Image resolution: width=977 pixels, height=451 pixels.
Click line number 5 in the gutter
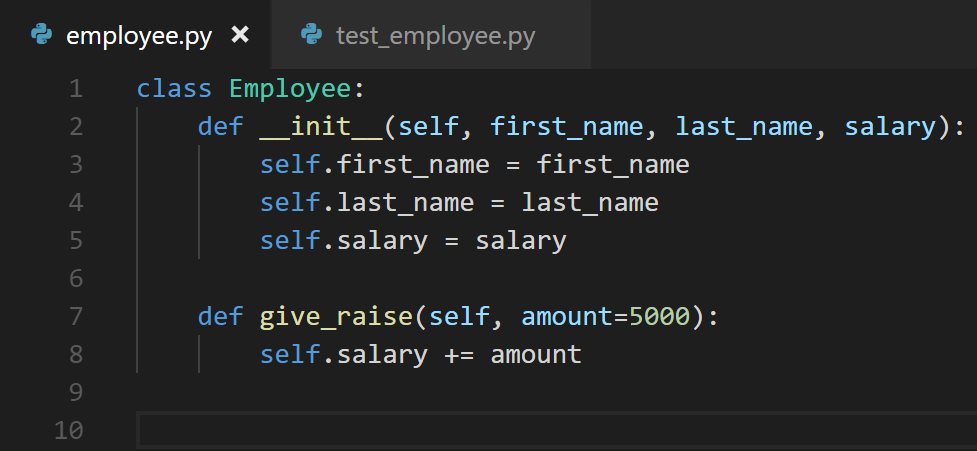tap(76, 240)
